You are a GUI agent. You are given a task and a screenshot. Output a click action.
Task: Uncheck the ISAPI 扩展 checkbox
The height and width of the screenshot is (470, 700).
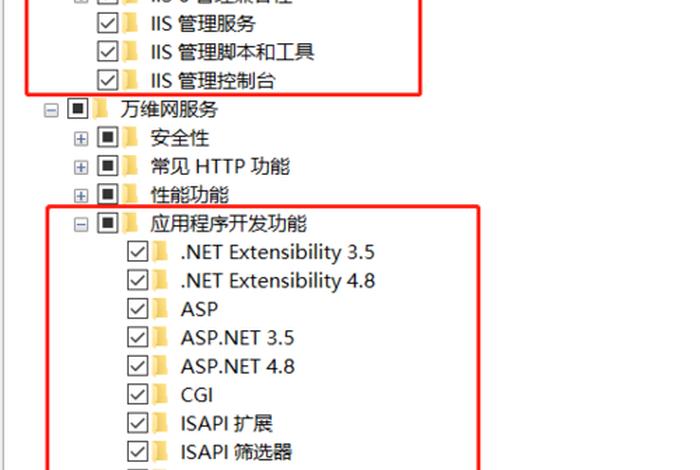click(x=138, y=423)
